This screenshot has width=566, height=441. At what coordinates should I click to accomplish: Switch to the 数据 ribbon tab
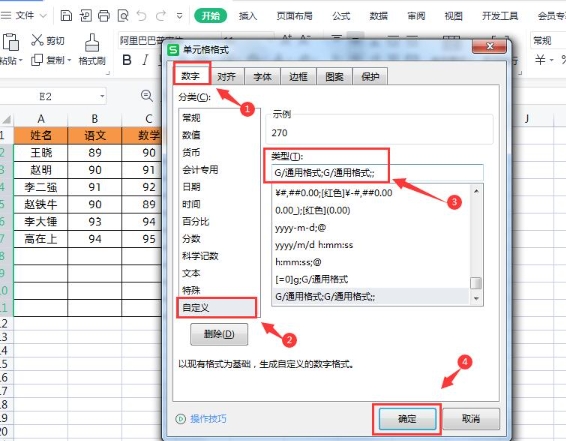point(379,16)
